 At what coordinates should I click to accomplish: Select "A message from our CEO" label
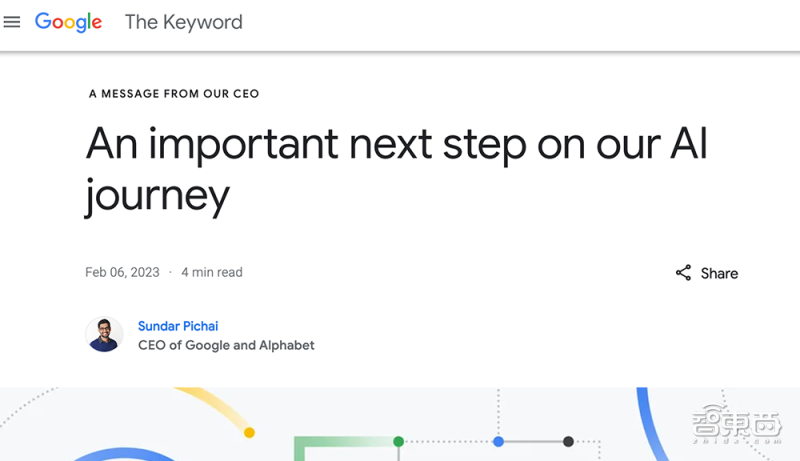(174, 94)
